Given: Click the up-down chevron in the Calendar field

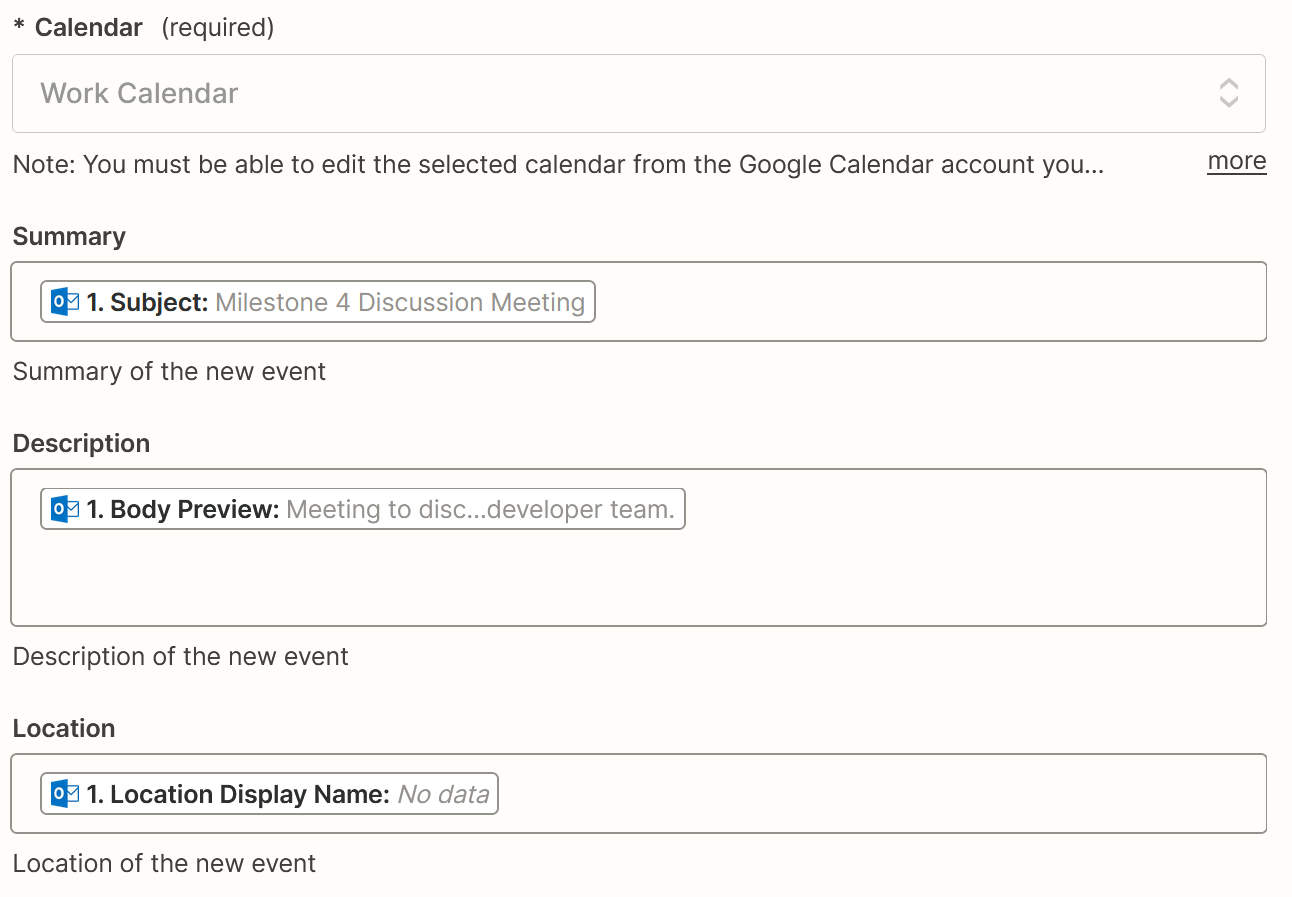Looking at the screenshot, I should (1228, 93).
